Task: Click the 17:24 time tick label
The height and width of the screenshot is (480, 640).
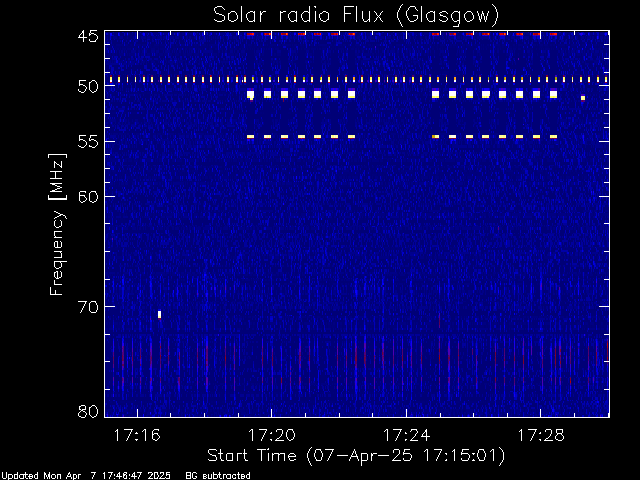Action: click(407, 435)
